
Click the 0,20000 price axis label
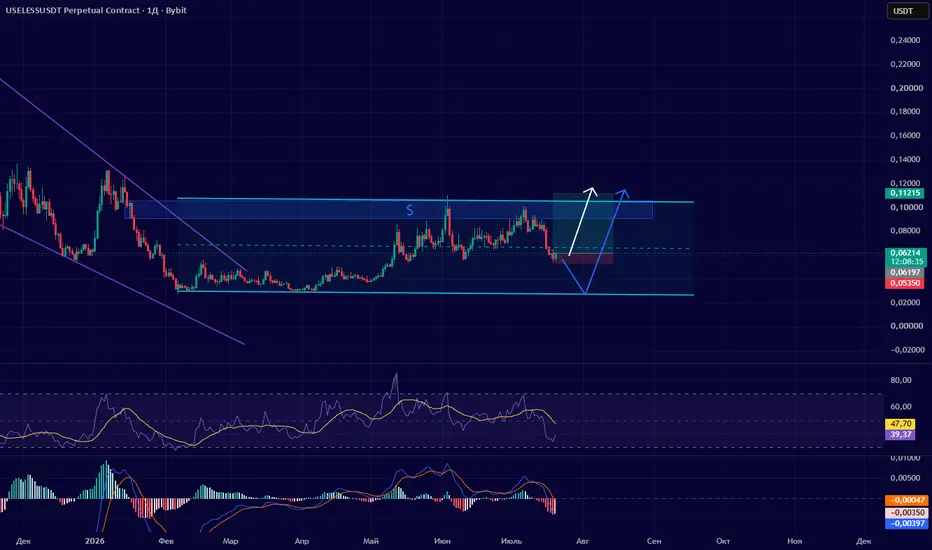click(x=906, y=88)
